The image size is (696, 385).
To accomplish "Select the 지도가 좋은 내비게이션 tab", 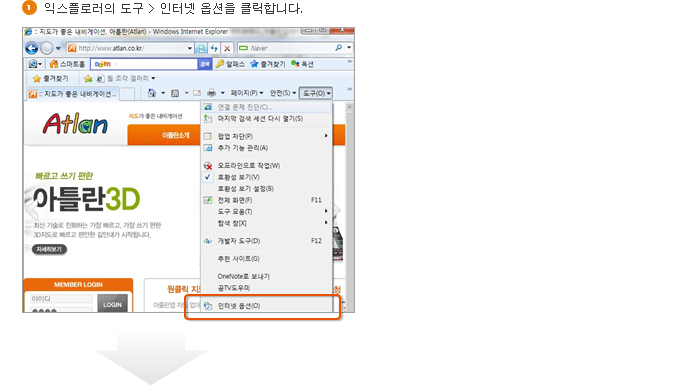I will click(x=72, y=94).
